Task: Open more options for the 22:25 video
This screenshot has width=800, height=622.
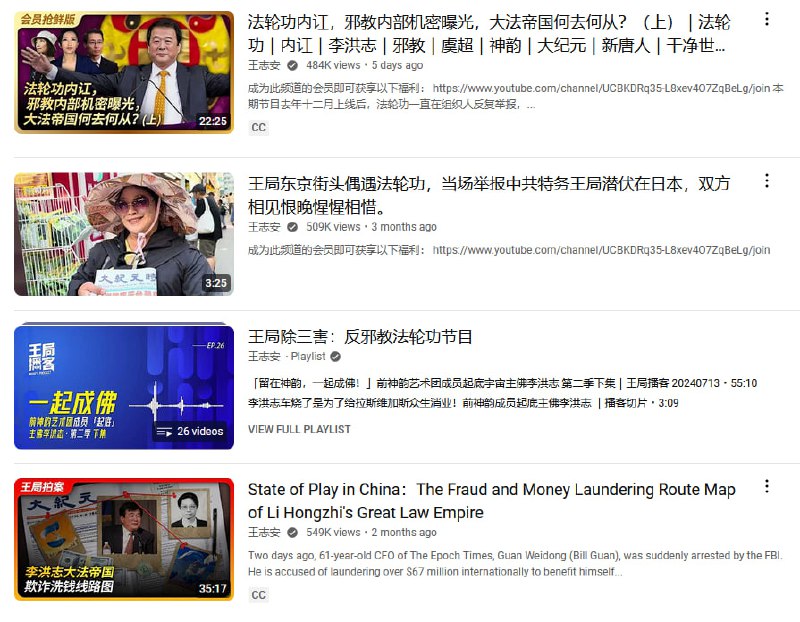Action: (766, 19)
